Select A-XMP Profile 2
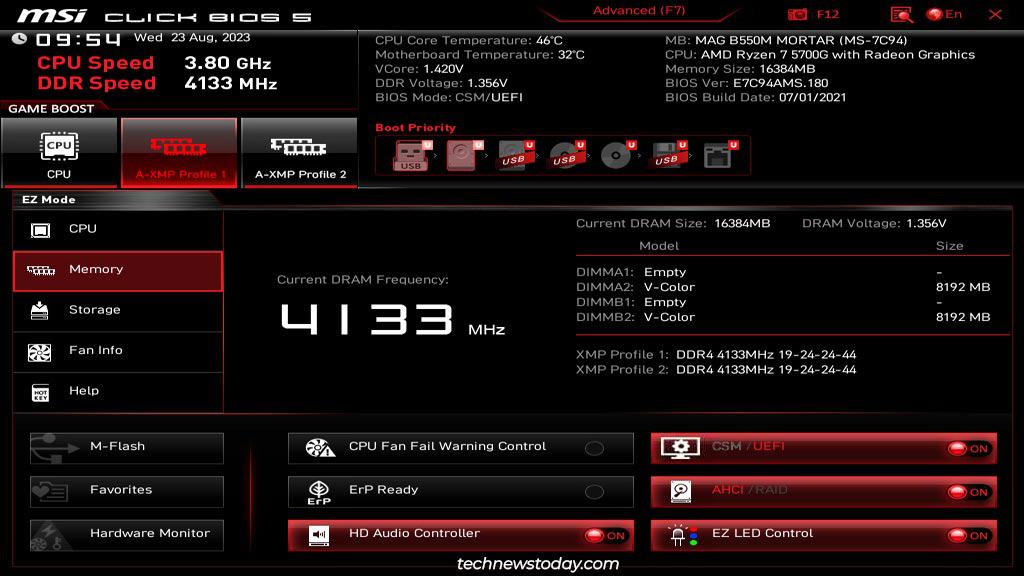 coord(300,153)
